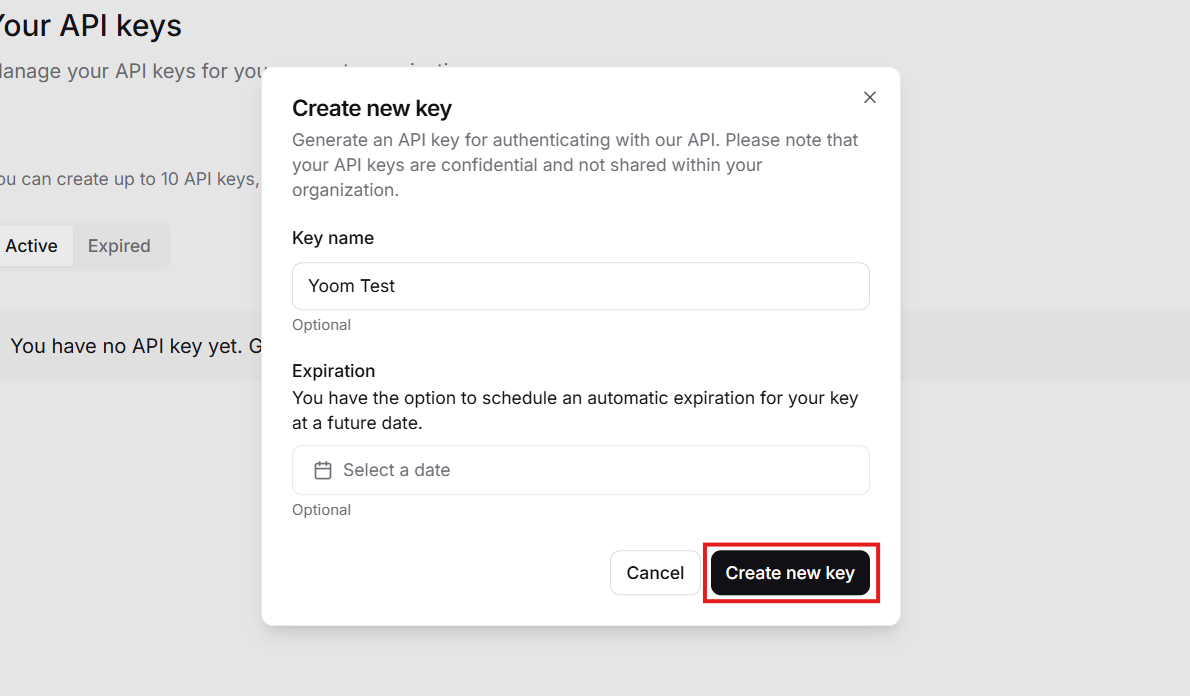This screenshot has height=696, width=1190.
Task: Open the Select a date picker
Action: (580, 470)
